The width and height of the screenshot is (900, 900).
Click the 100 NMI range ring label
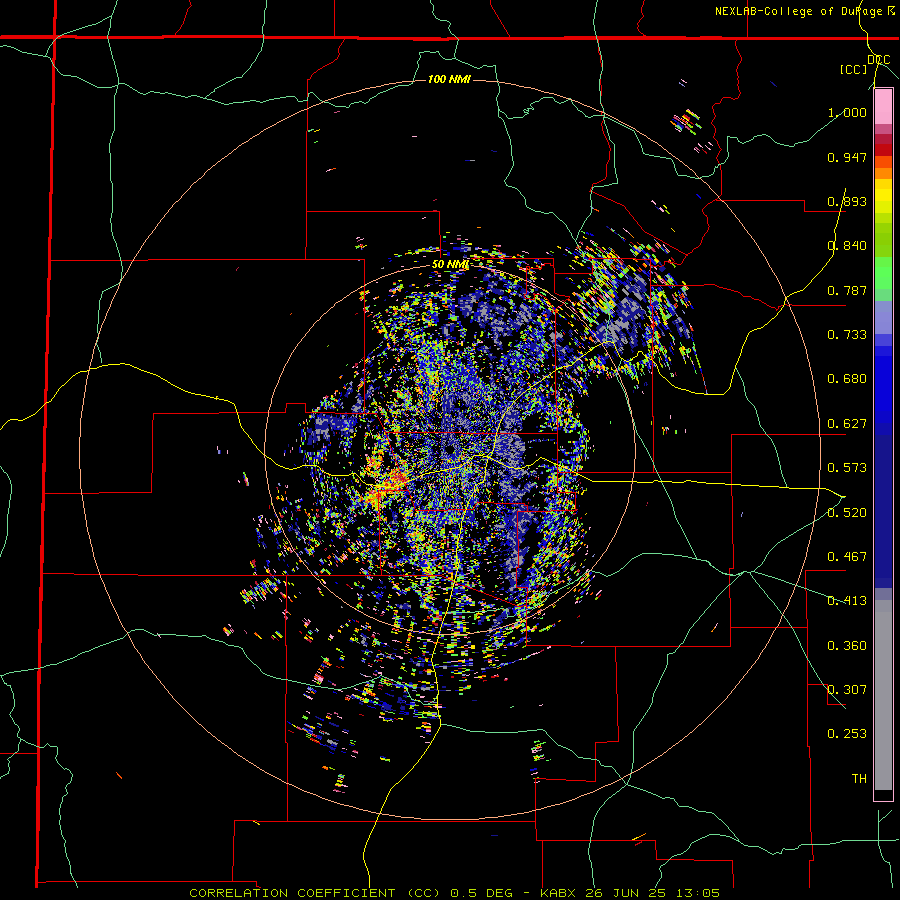(449, 79)
